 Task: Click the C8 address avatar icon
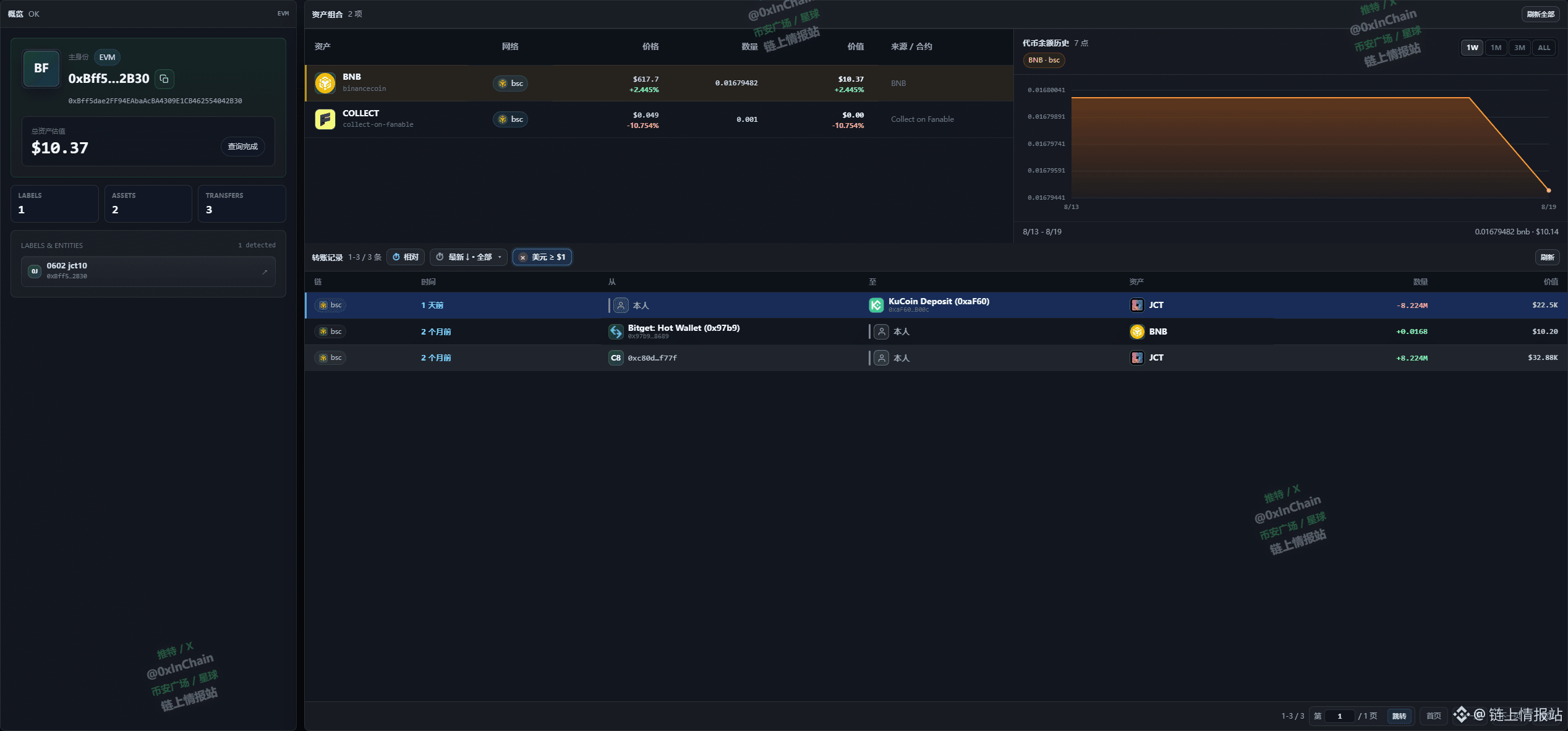(x=616, y=357)
